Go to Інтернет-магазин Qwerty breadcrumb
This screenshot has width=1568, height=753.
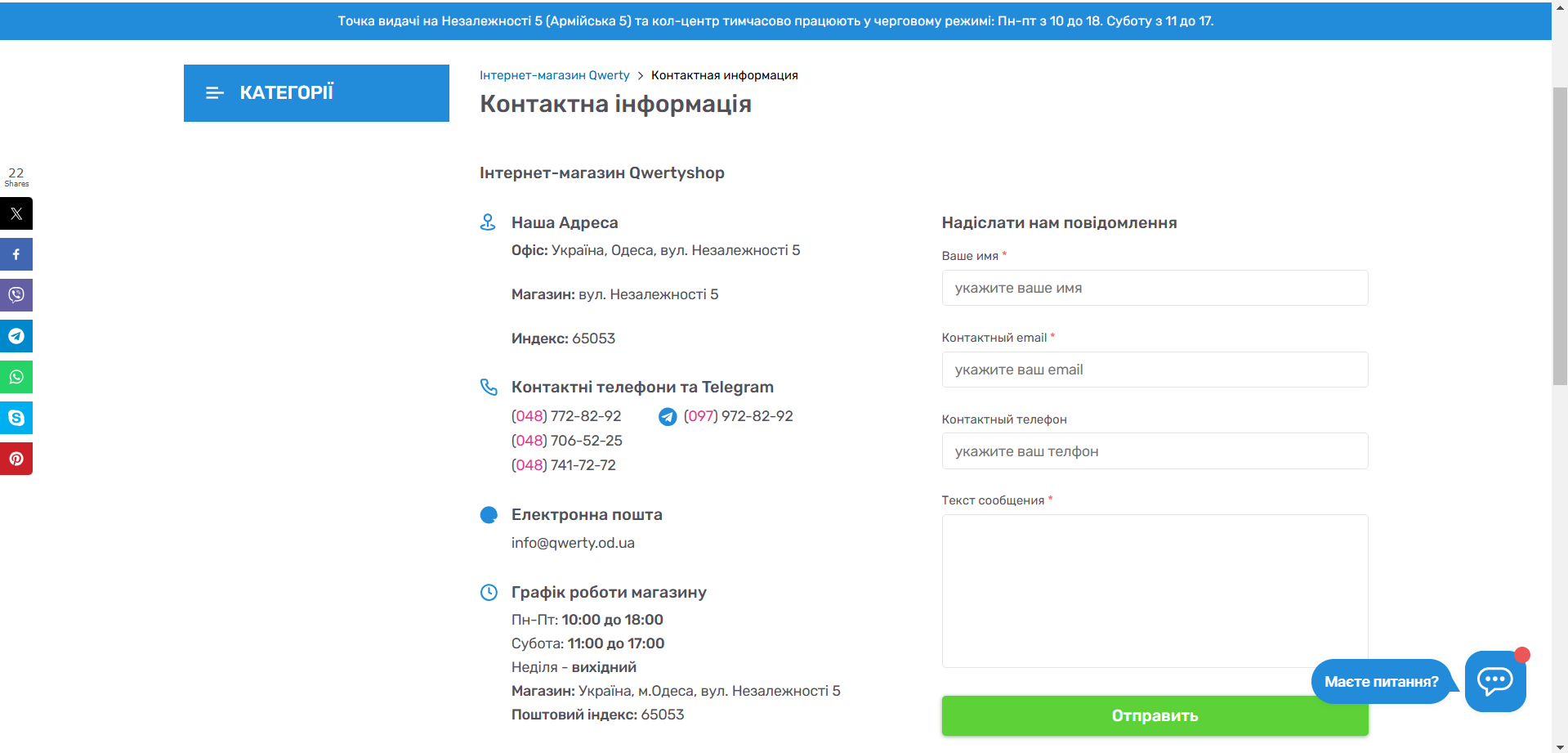click(x=554, y=75)
